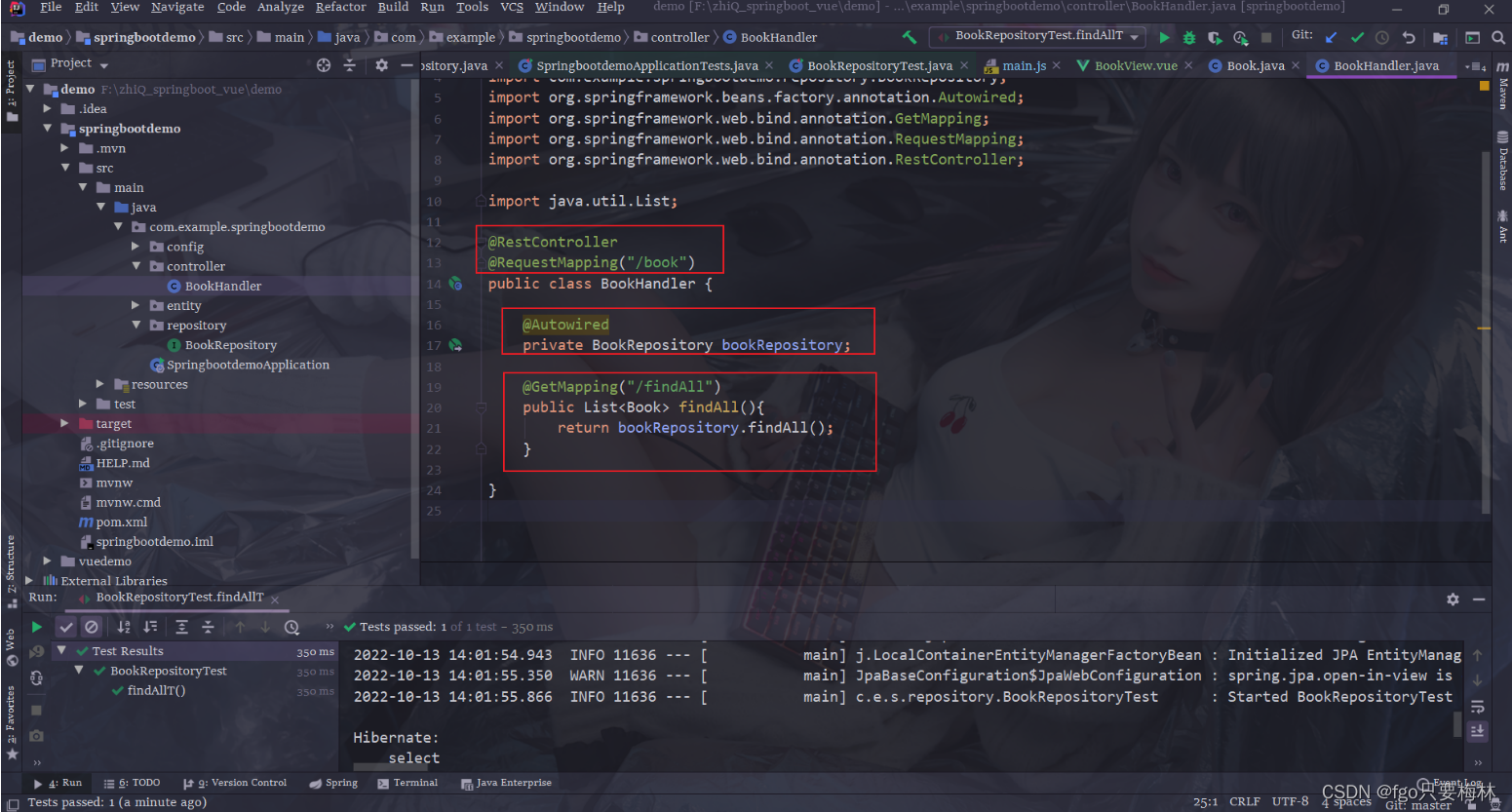Start debugging with the bug icon
Viewport: 1512px width, 812px height.
1189,38
